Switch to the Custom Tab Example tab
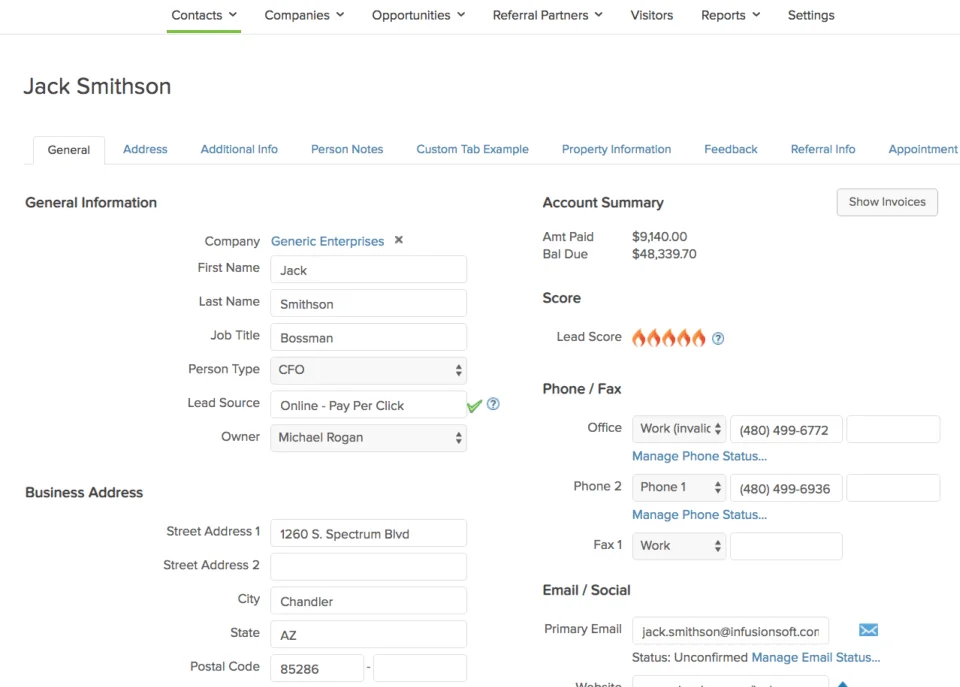Screen dimensions: 960x687 (472, 149)
